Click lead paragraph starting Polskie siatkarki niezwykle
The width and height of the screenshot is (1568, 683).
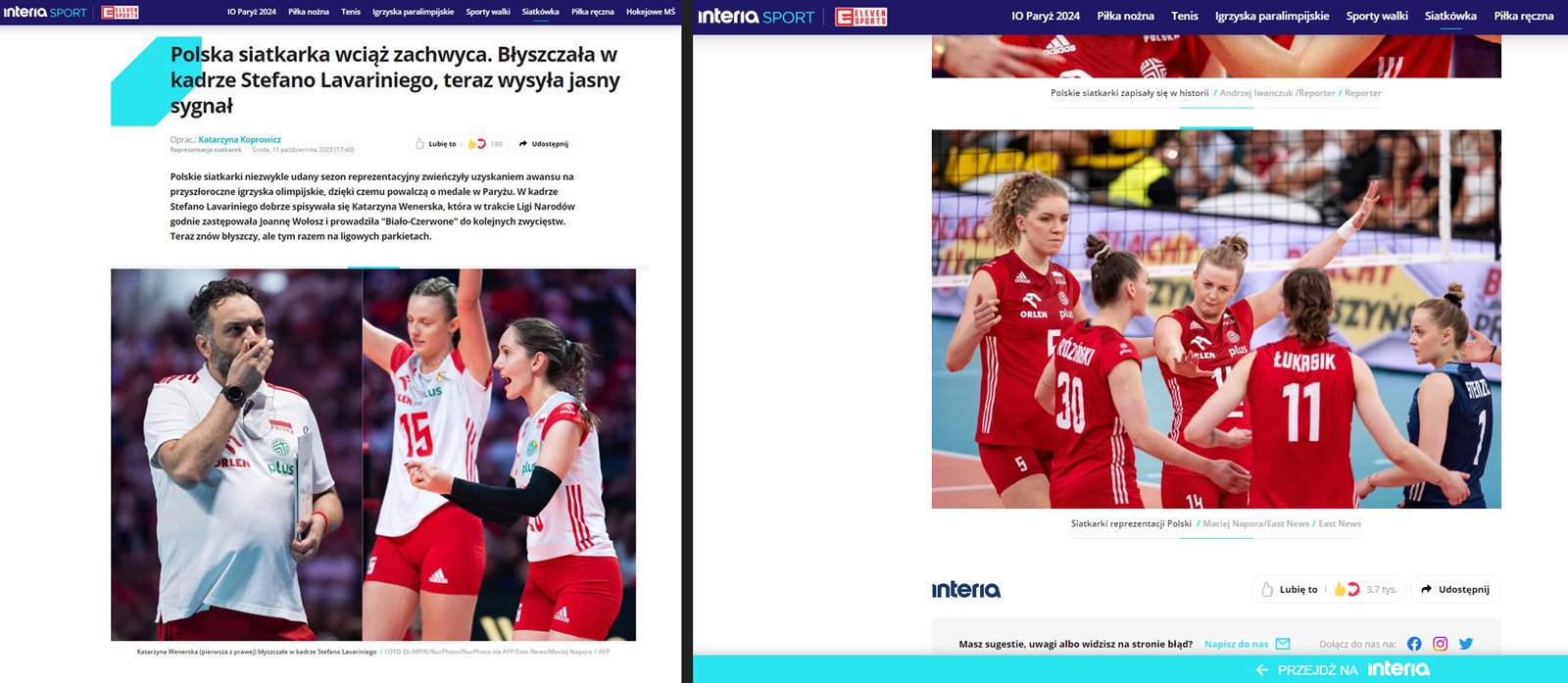[372, 207]
